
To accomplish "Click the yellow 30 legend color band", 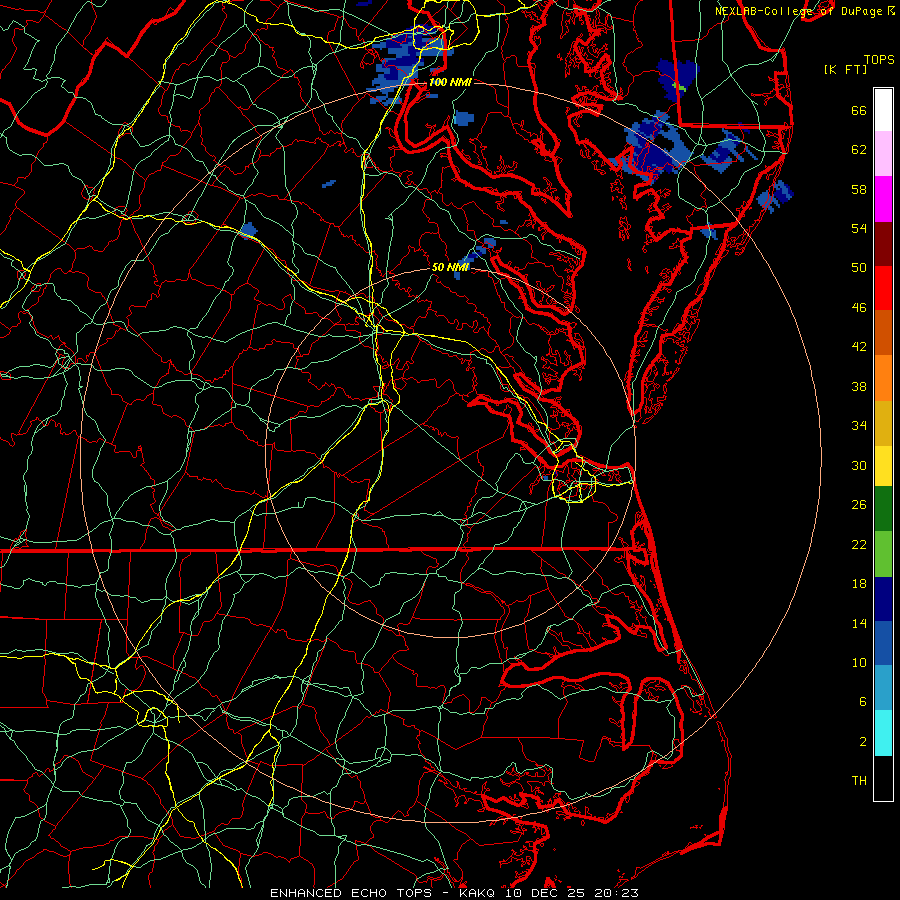I will tap(883, 466).
